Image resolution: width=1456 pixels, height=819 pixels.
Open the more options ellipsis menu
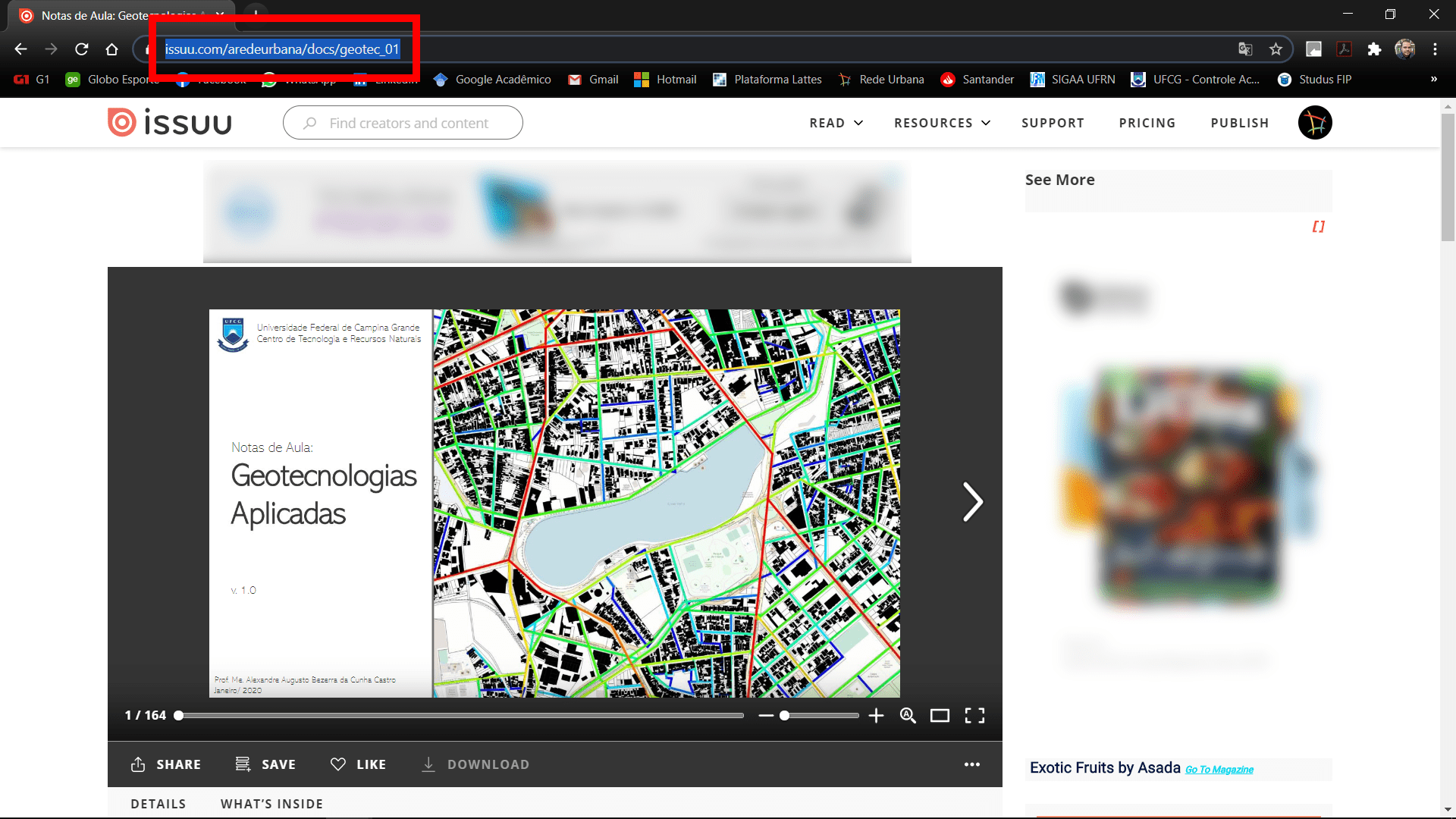971,764
